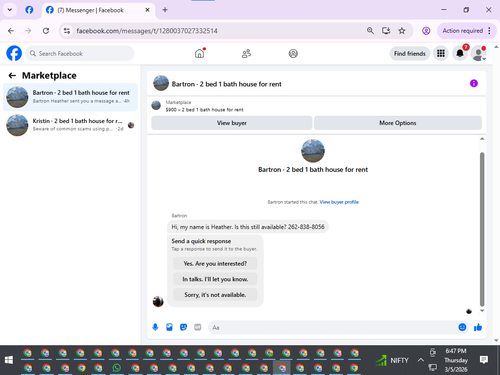
Task: Click the Action required button
Action: point(463,31)
